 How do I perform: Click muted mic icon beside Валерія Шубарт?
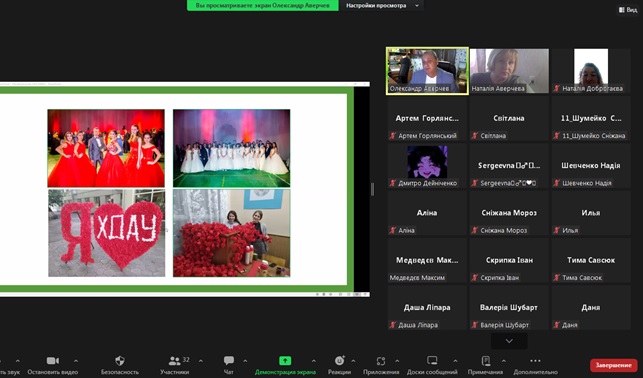click(x=474, y=325)
